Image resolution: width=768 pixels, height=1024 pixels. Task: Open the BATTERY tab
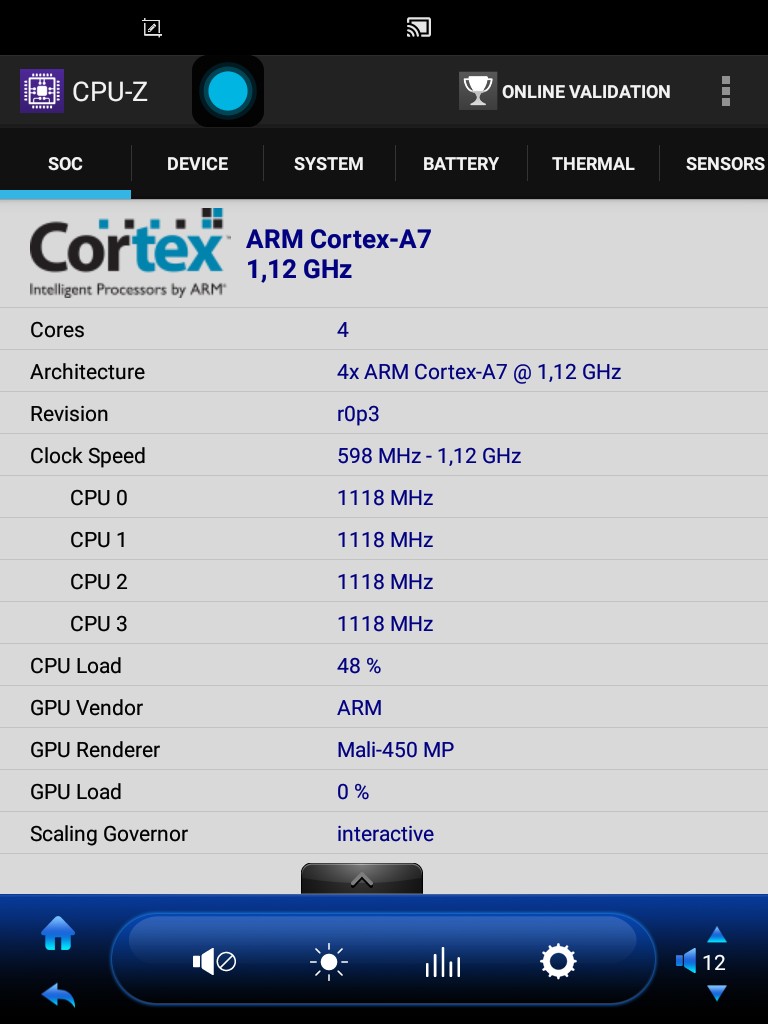click(460, 163)
